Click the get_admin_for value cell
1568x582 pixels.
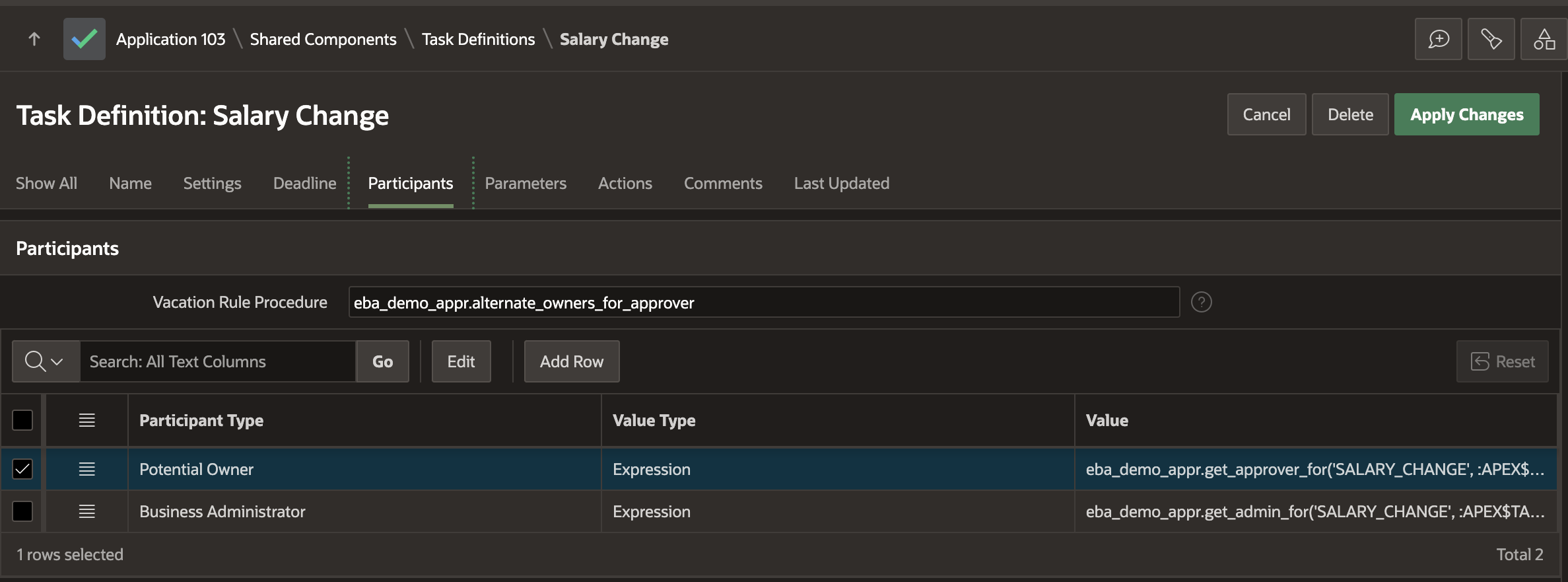(1315, 511)
